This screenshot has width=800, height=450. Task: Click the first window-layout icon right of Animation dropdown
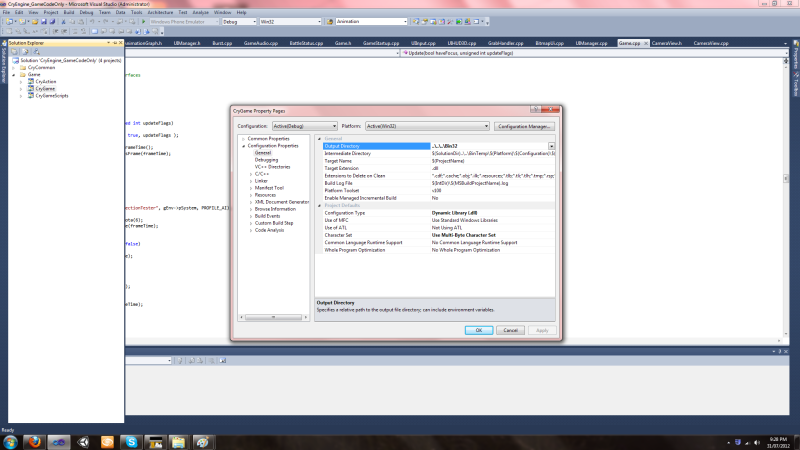tap(416, 21)
